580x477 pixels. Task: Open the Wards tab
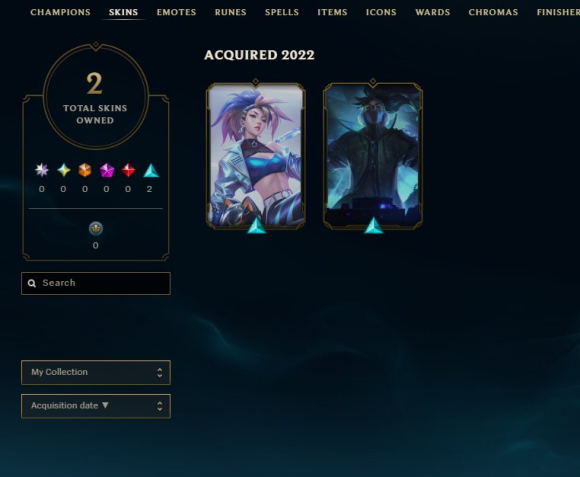432,12
